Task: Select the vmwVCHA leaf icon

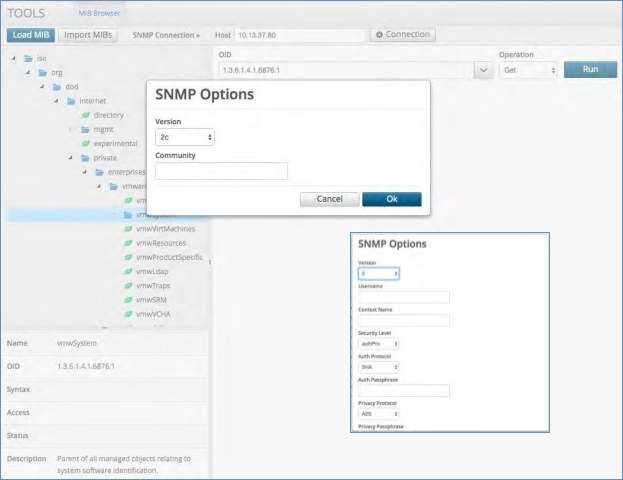Action: click(127, 314)
